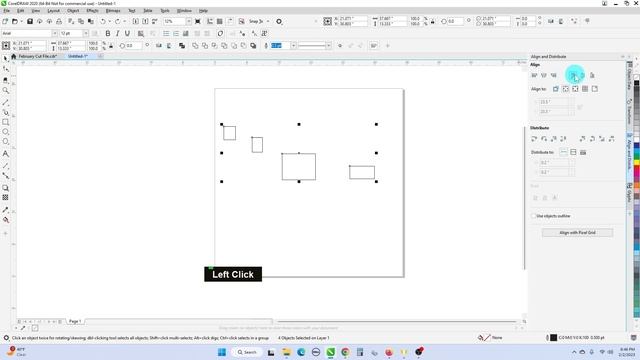Select the Crop tool in the toolbox

[x=5, y=80]
